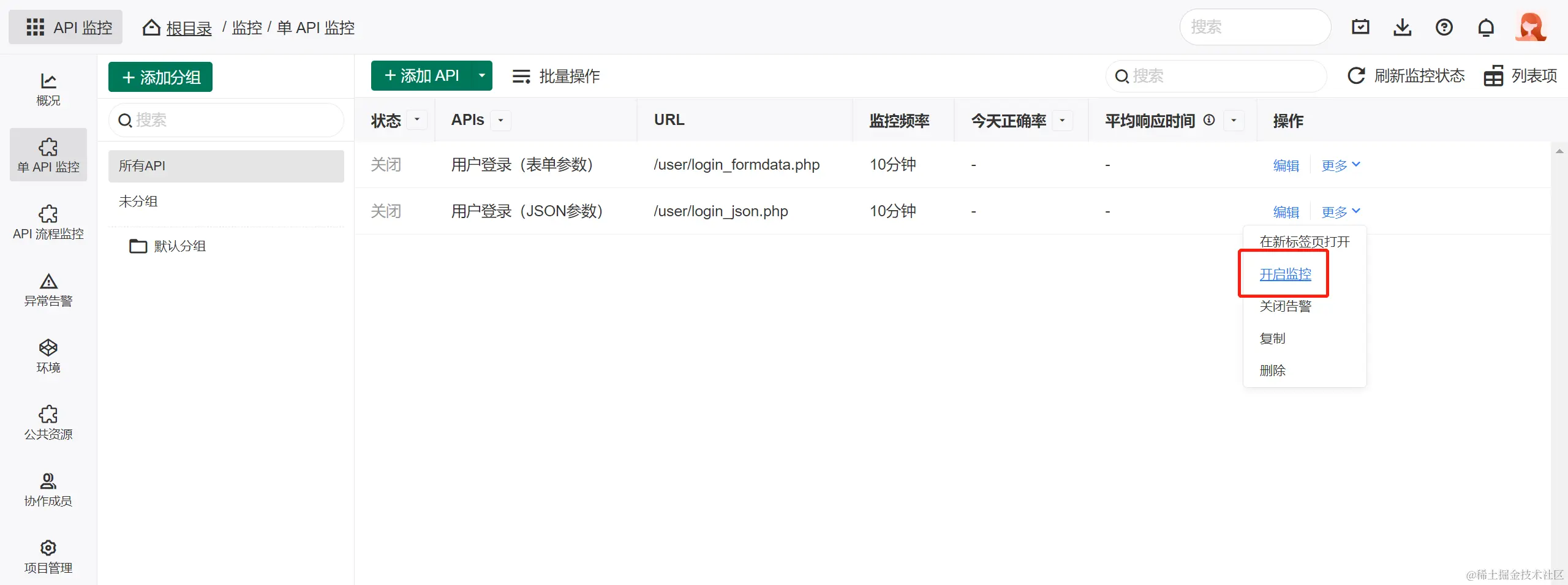Open API 流程监控 in sidebar

pyautogui.click(x=48, y=222)
